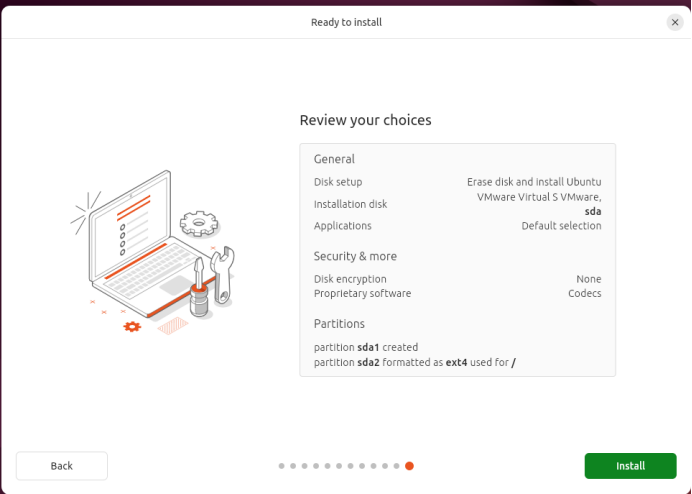Click the gray gear icon above laptop
Image resolution: width=692 pixels, height=494 pixels.
coord(199,224)
